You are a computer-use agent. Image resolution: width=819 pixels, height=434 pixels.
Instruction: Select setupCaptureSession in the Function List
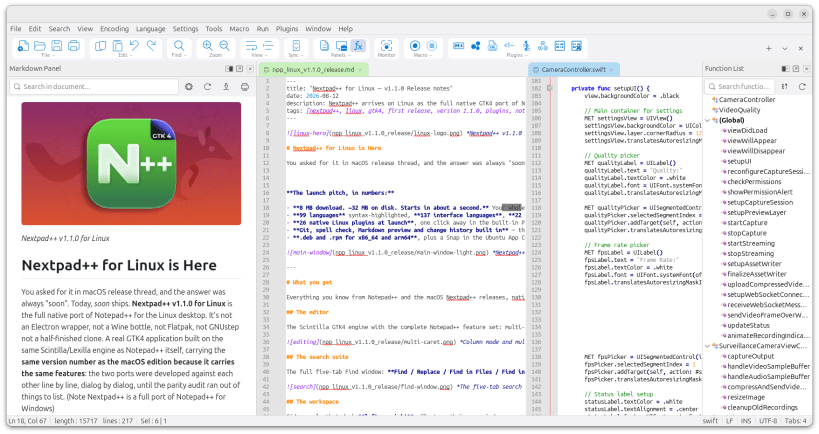coord(760,202)
